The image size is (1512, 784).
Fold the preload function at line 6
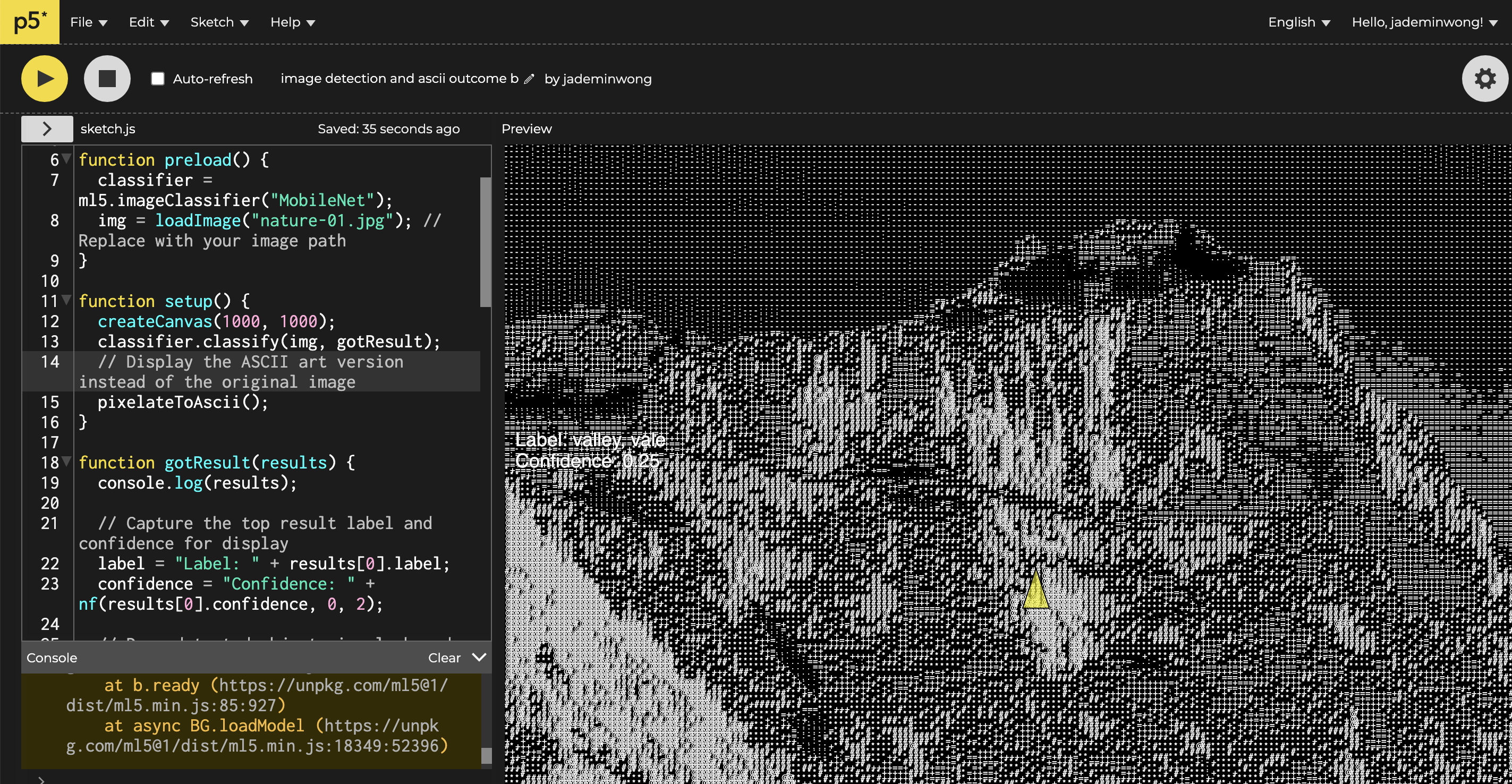tap(67, 158)
